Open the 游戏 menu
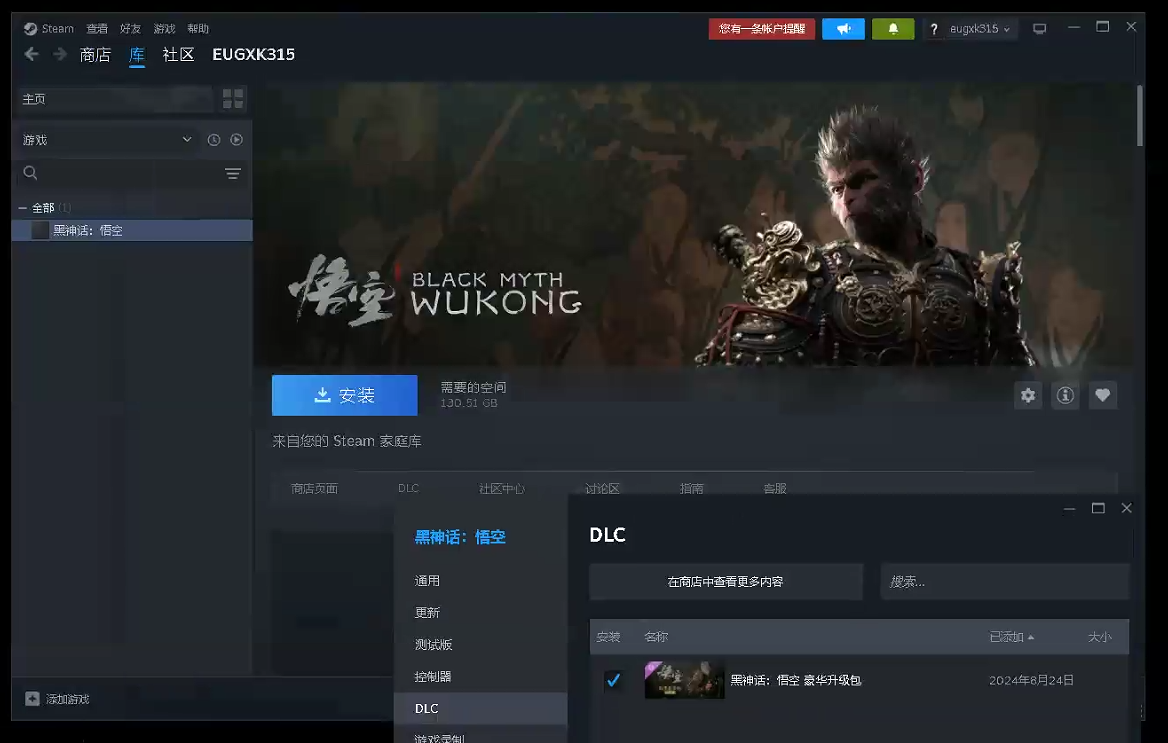Screen dimensions: 1168x743 [164, 28]
